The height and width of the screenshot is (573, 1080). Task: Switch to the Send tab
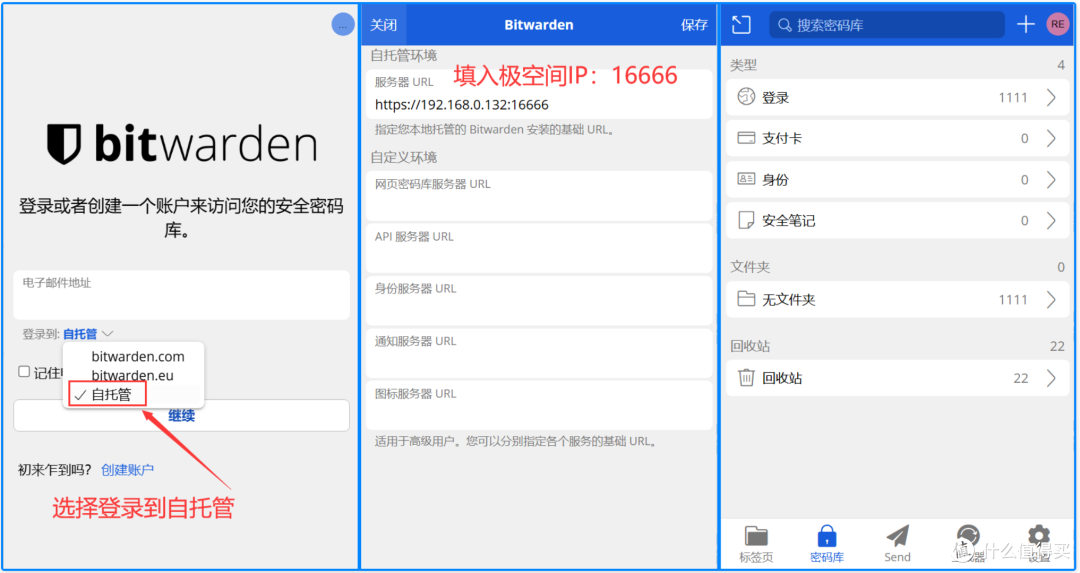[897, 544]
